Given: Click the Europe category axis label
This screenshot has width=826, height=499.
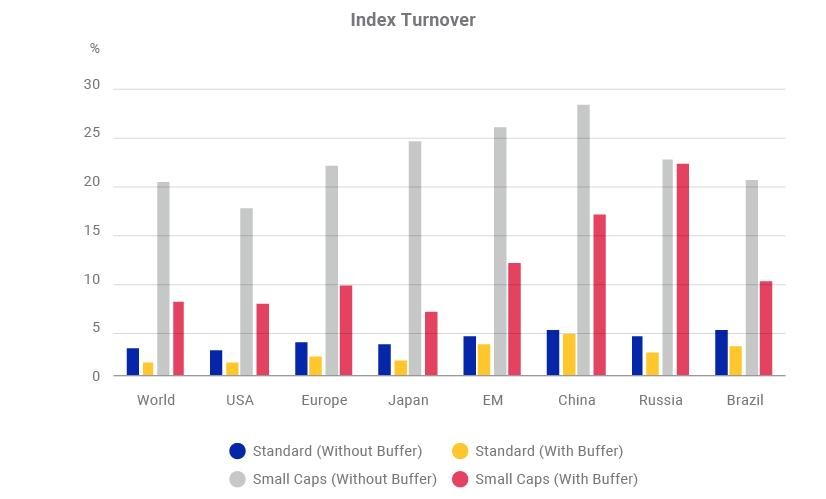Looking at the screenshot, I should 324,400.
